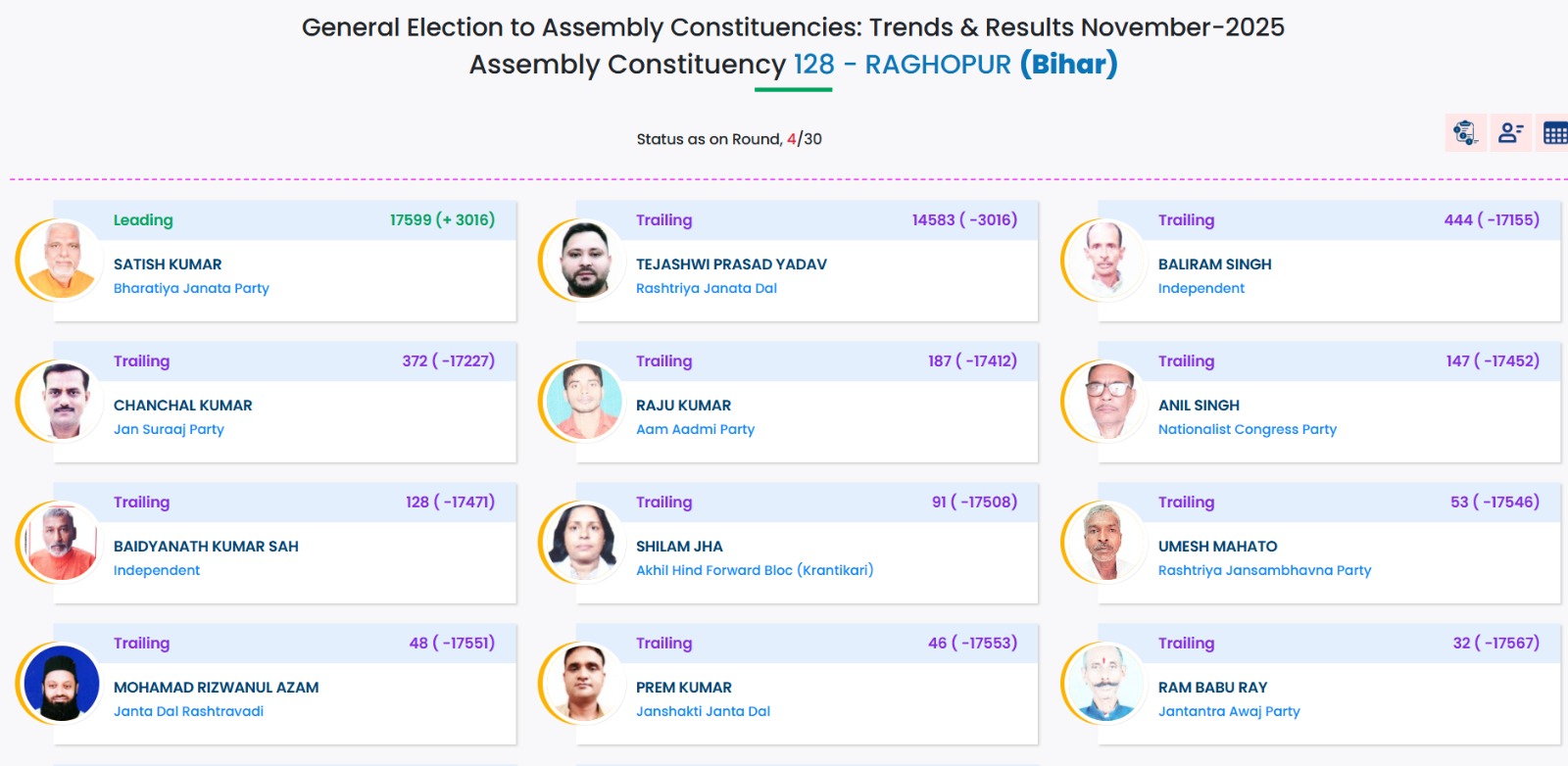This screenshot has width=1568, height=766.
Task: Click the Rashtriya Janata Dal party name
Action: [x=706, y=288]
